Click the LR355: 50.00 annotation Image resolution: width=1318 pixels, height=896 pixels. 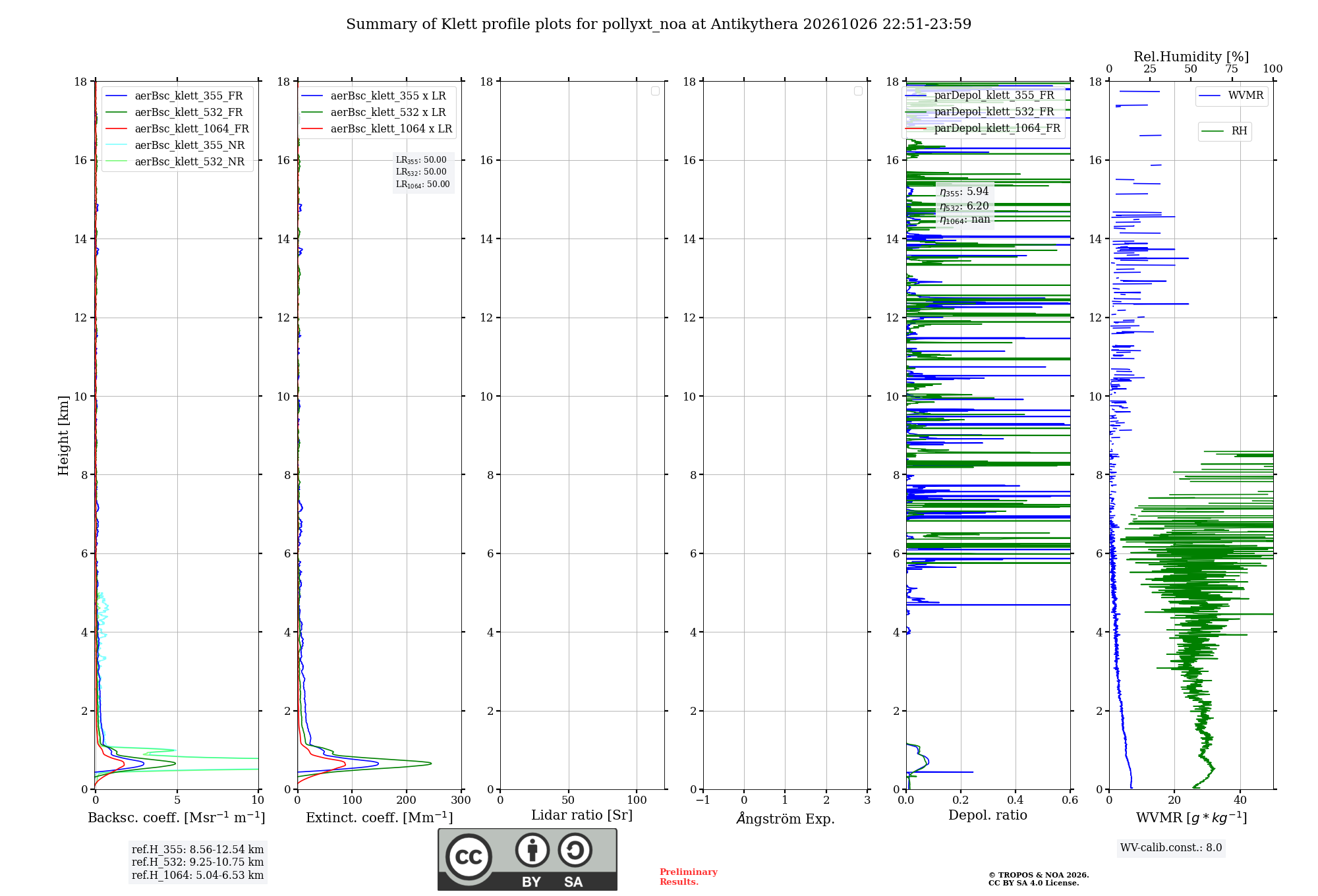click(421, 160)
